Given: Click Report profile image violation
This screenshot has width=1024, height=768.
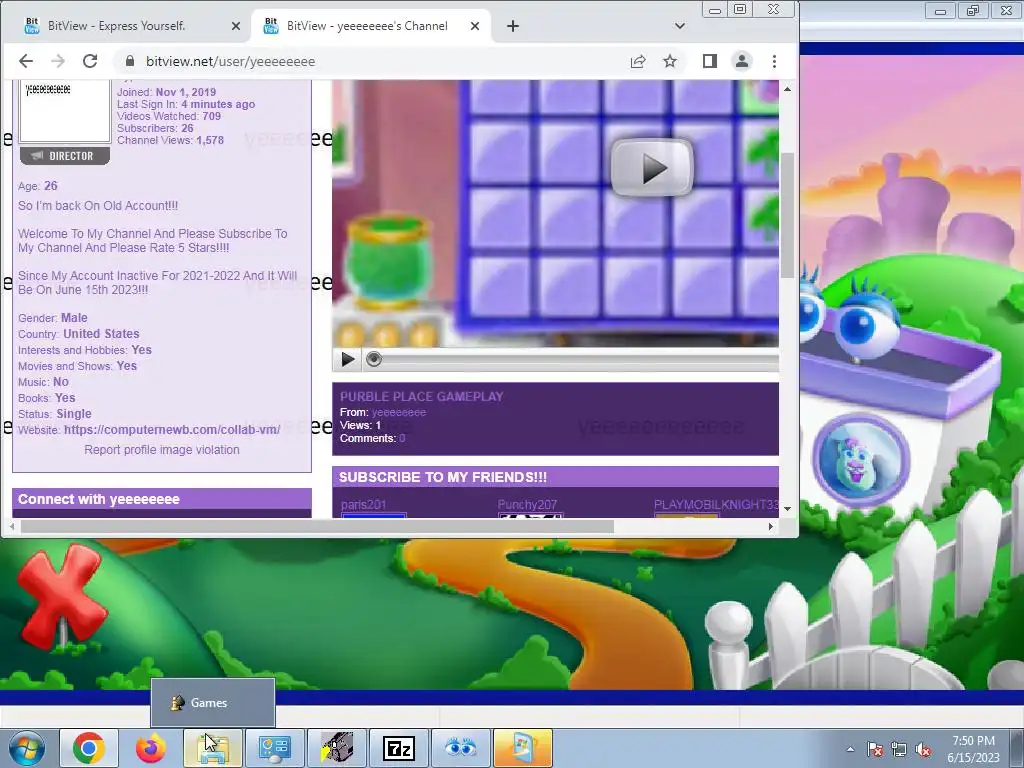Looking at the screenshot, I should pyautogui.click(x=162, y=450).
